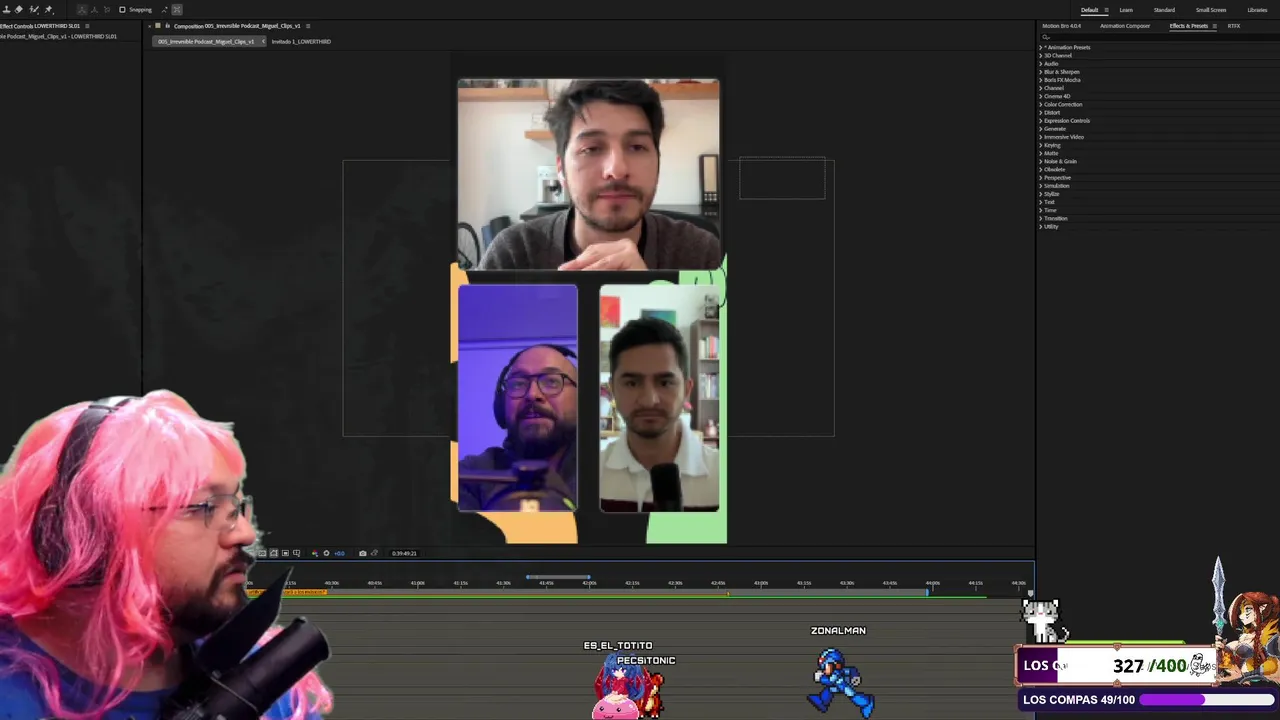Open Effect Controls panel menu
Viewport: 1280px width, 720px height.
pos(87,26)
